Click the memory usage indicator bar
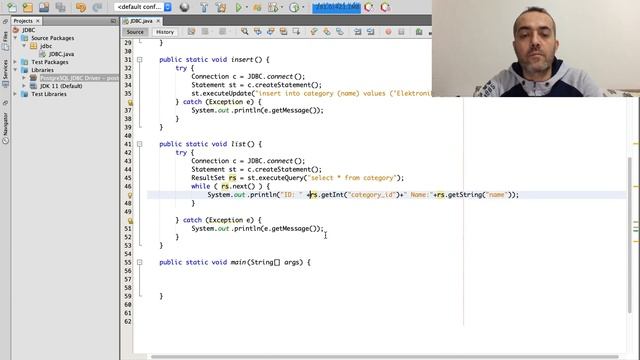The image size is (640, 360). click(336, 7)
